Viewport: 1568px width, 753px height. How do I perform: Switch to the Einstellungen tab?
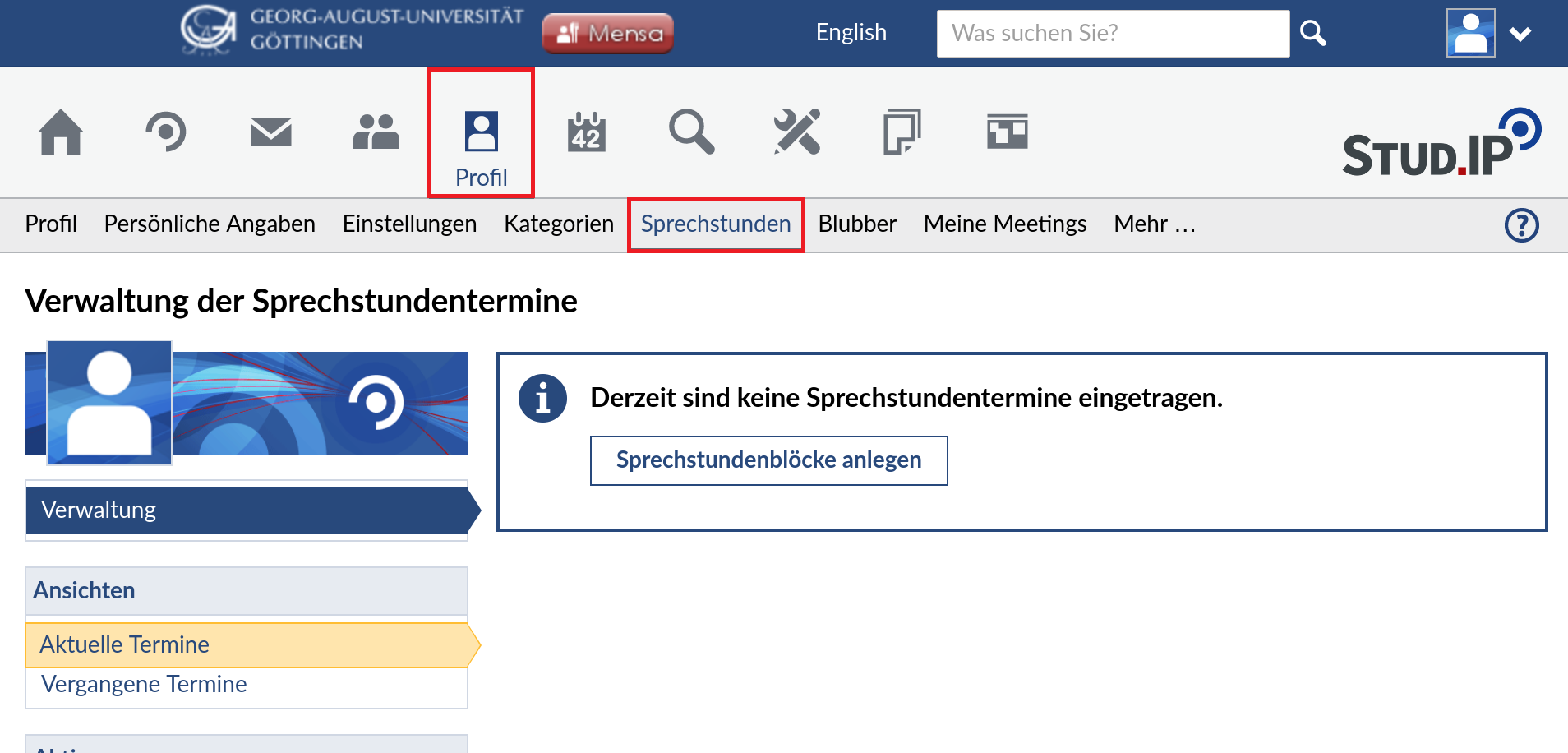[x=409, y=224]
